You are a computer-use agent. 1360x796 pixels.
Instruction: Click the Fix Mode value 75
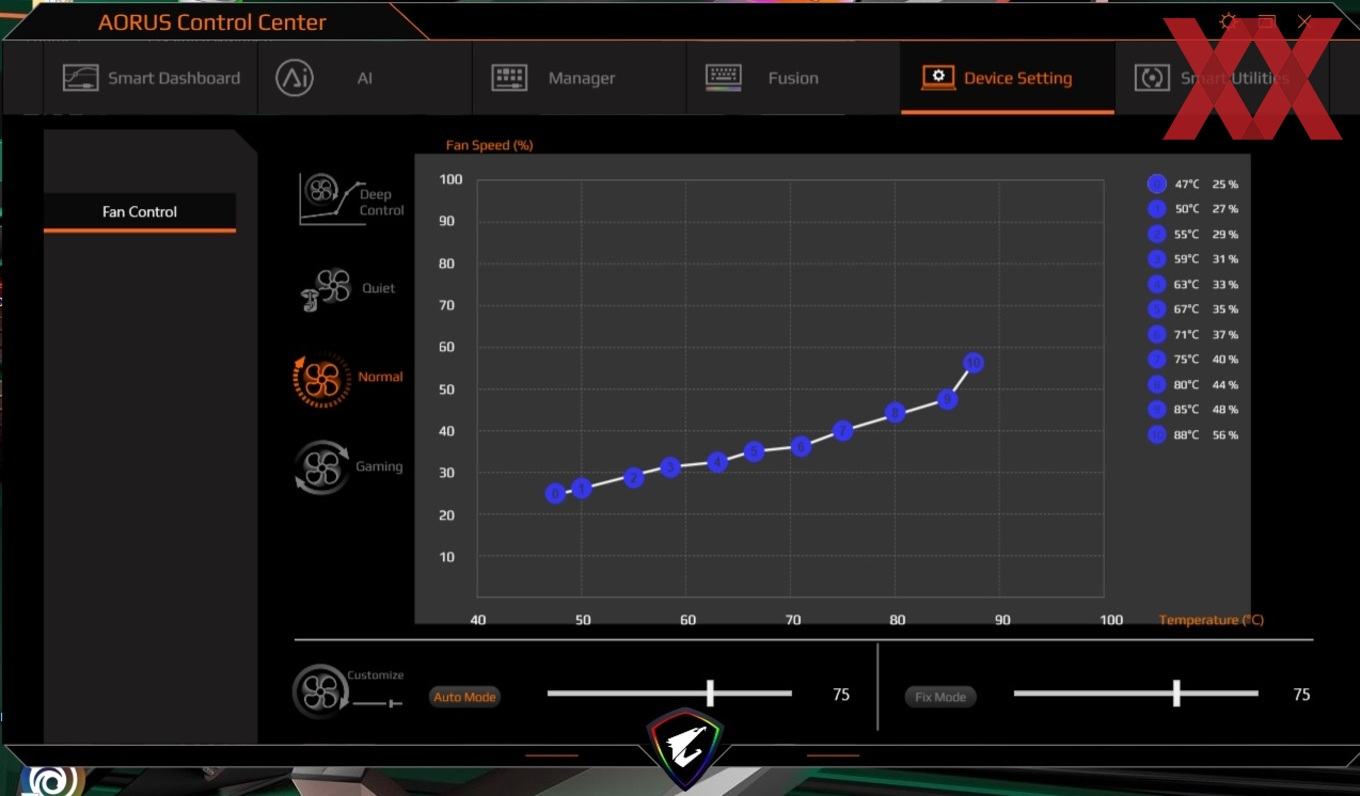pos(1301,694)
